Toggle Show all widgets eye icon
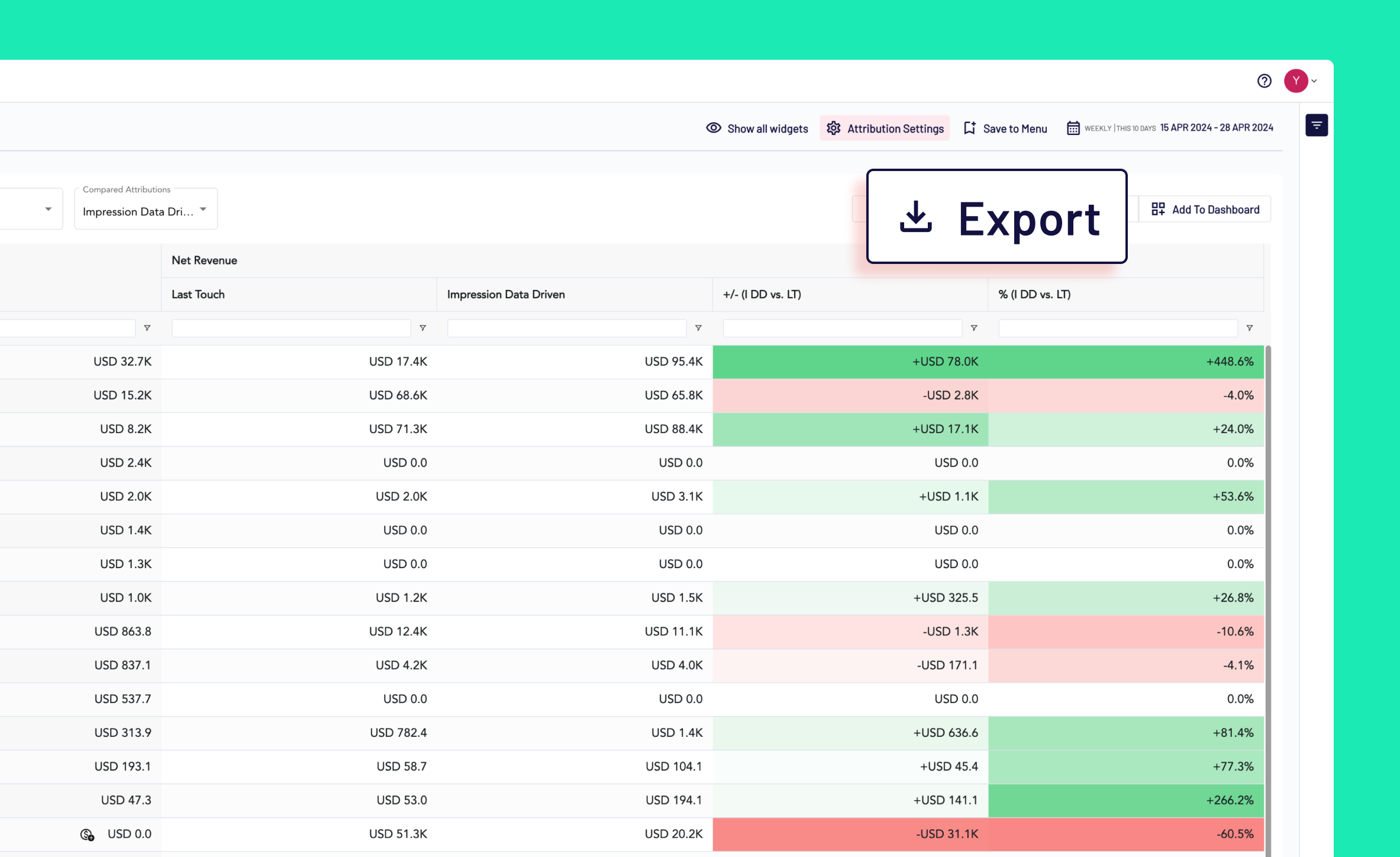The width and height of the screenshot is (1400, 857). [714, 128]
